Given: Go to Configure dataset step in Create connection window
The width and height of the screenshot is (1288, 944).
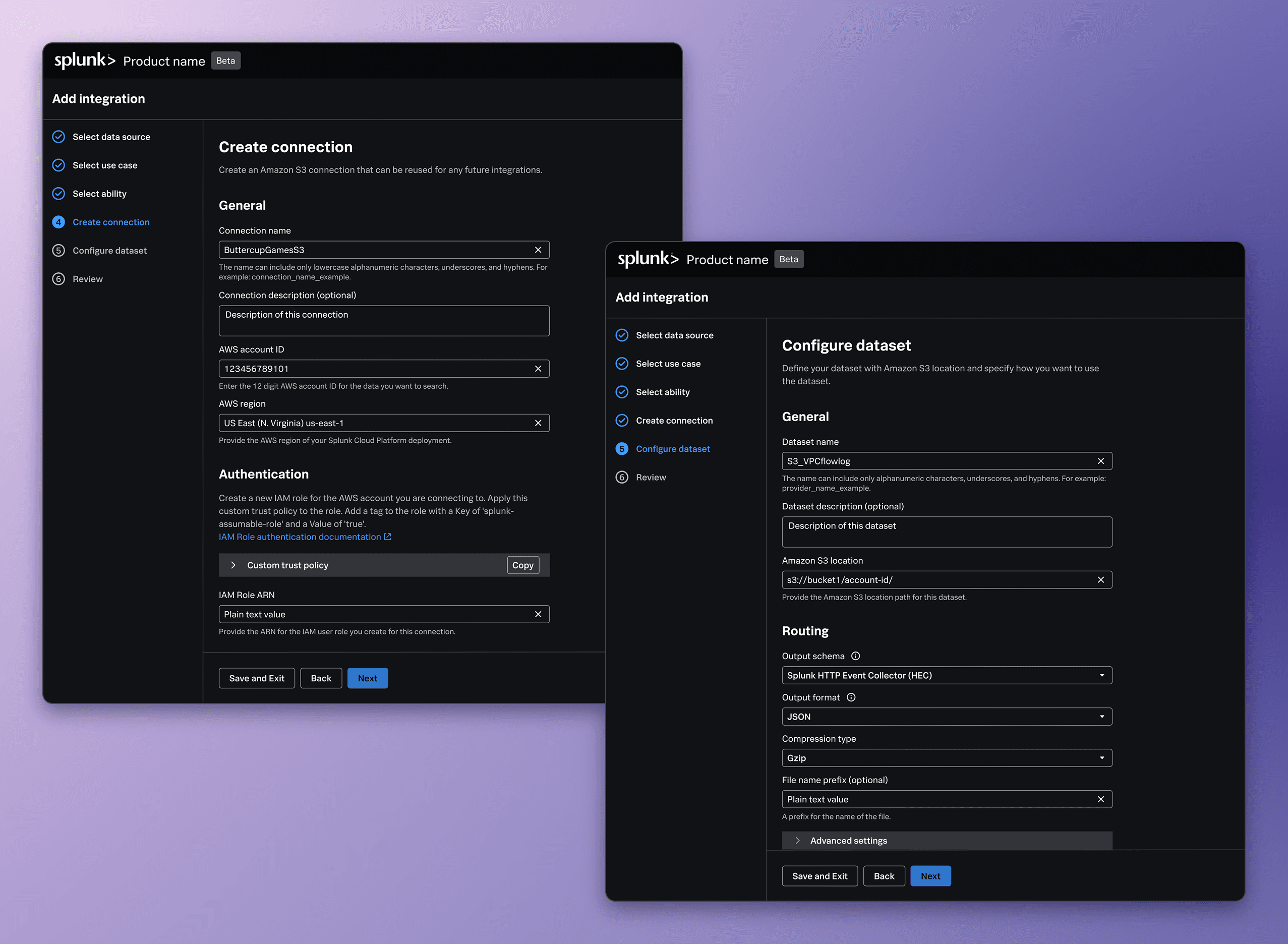Looking at the screenshot, I should tap(110, 250).
